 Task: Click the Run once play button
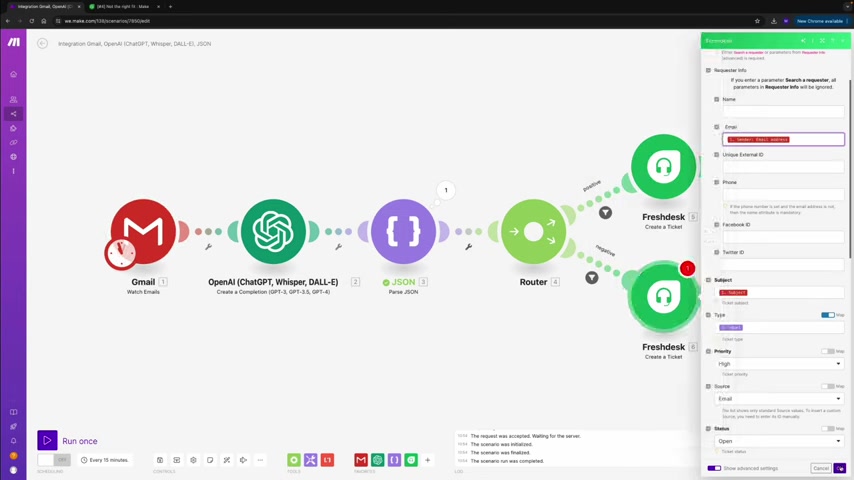(47, 440)
